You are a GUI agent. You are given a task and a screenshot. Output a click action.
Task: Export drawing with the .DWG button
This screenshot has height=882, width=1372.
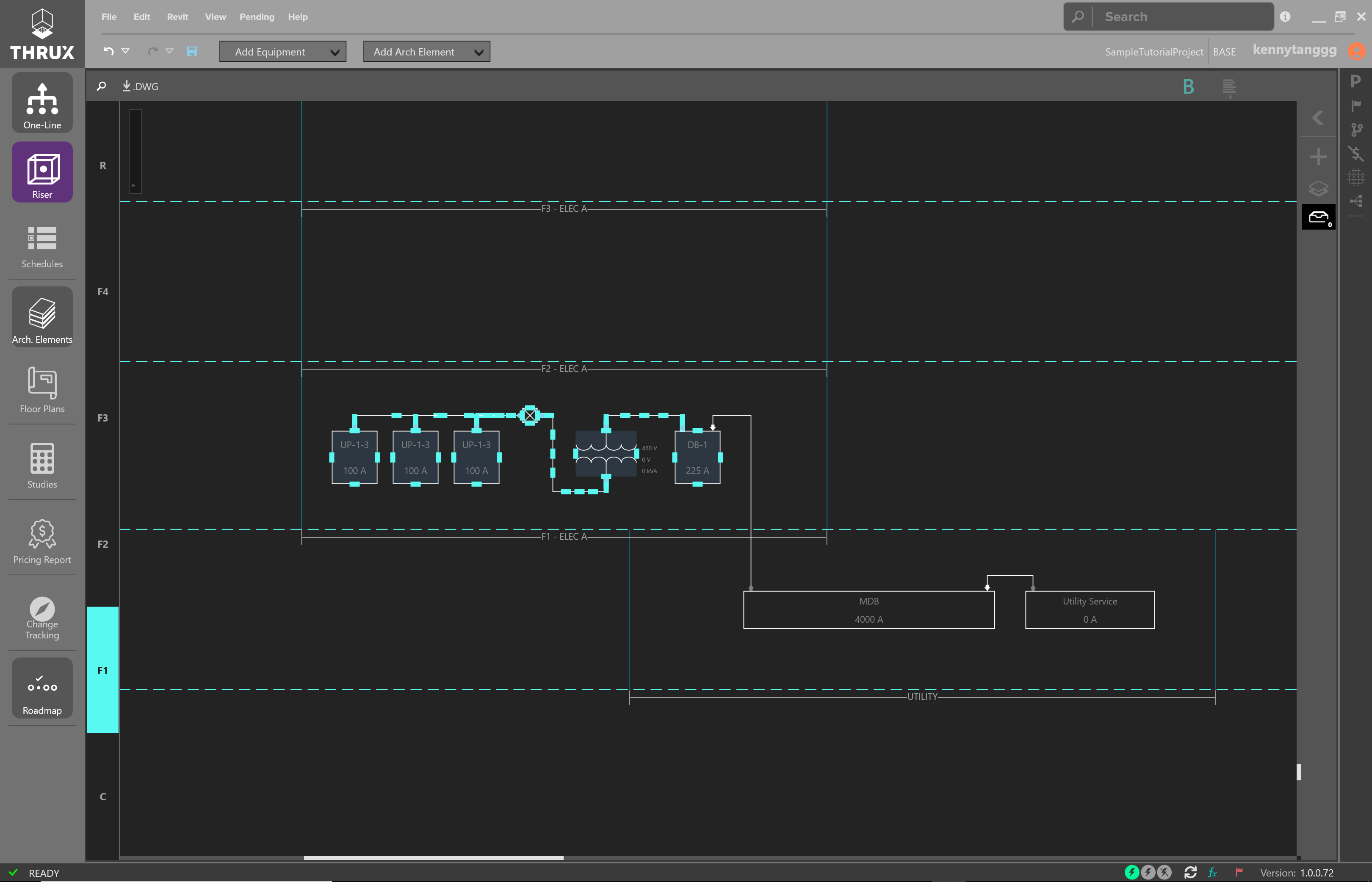[140, 86]
